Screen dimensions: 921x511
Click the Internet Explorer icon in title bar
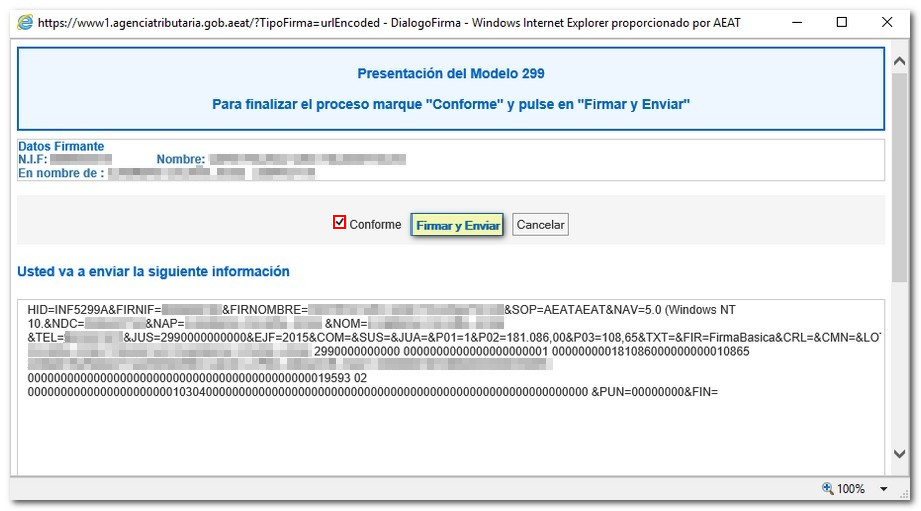pyautogui.click(x=24, y=22)
